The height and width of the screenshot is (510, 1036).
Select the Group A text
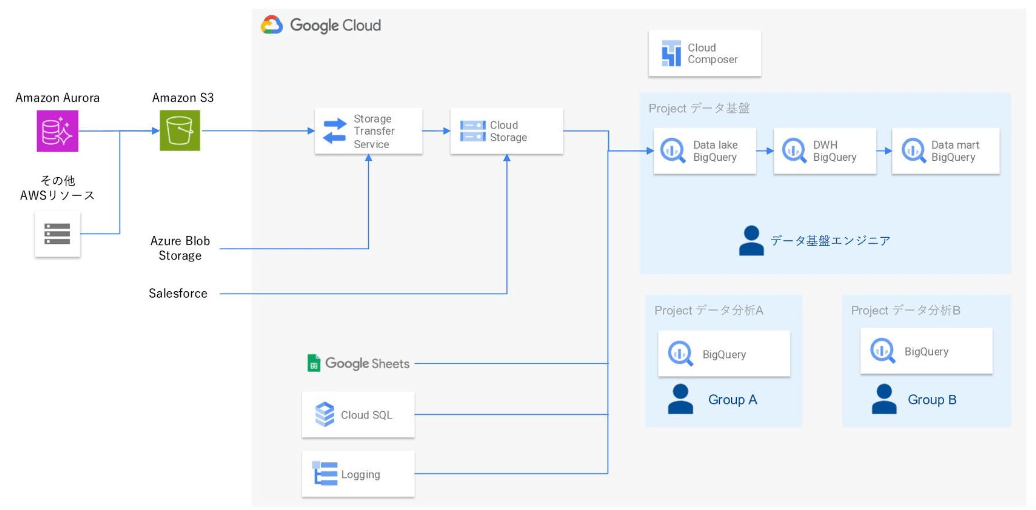point(733,400)
